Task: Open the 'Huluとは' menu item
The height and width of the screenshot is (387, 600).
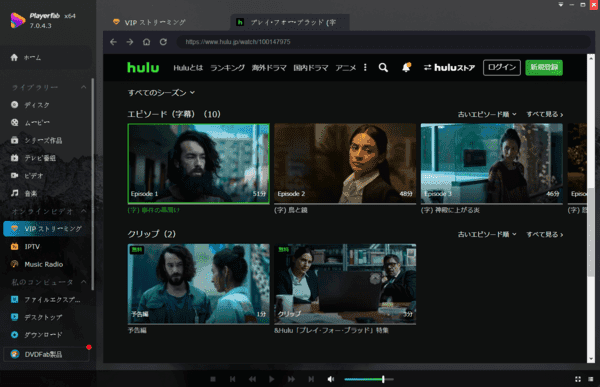Action: click(188, 68)
